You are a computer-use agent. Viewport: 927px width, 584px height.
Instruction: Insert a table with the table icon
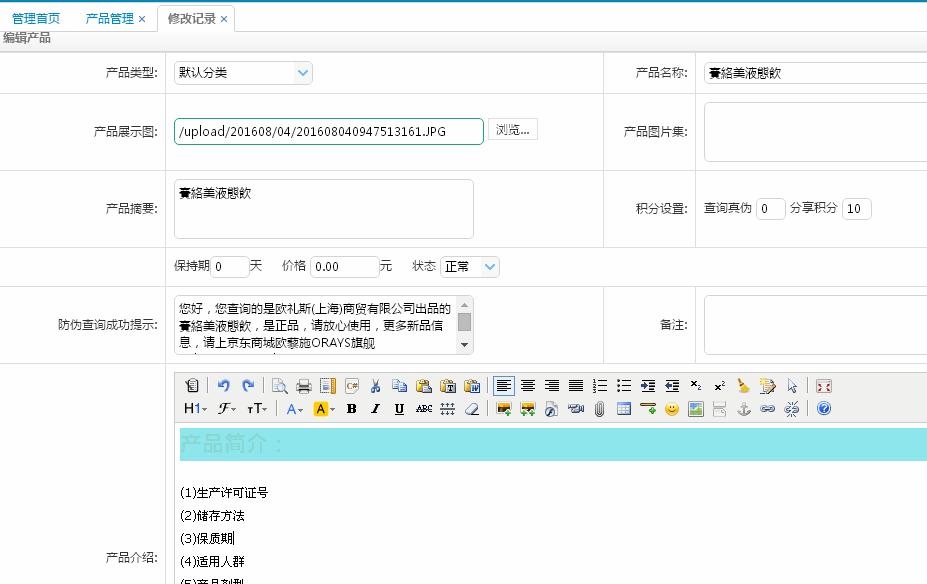tap(624, 409)
